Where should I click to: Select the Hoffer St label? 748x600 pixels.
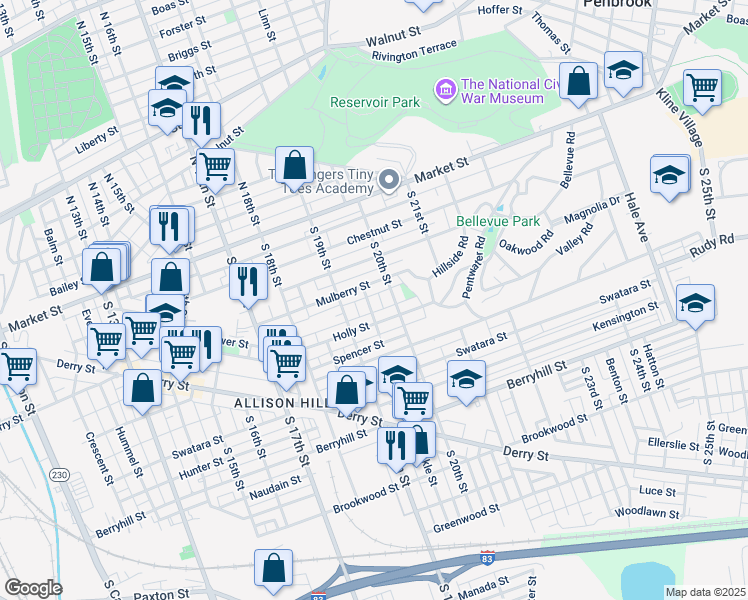[500, 10]
